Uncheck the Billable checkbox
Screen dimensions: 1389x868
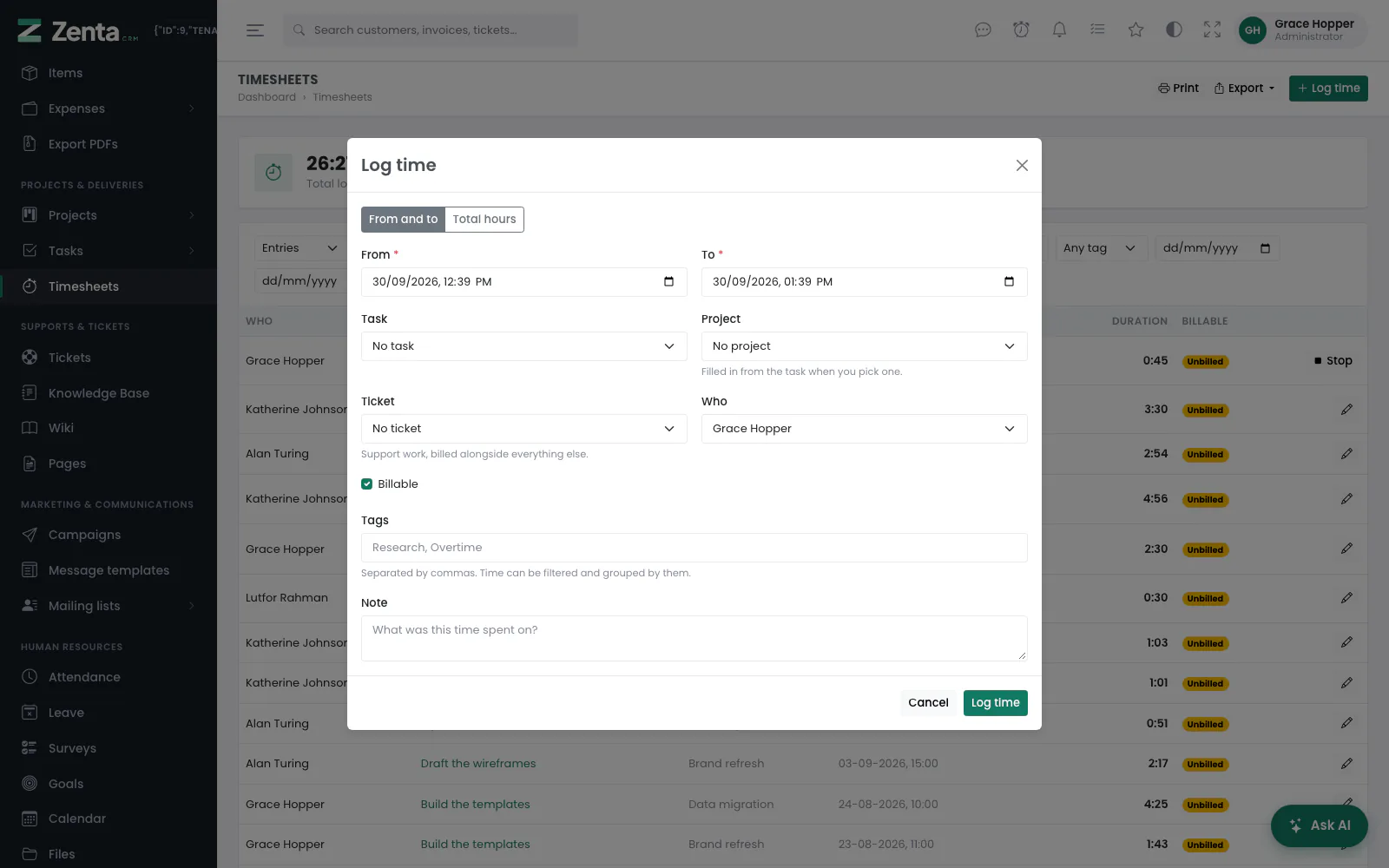[367, 484]
